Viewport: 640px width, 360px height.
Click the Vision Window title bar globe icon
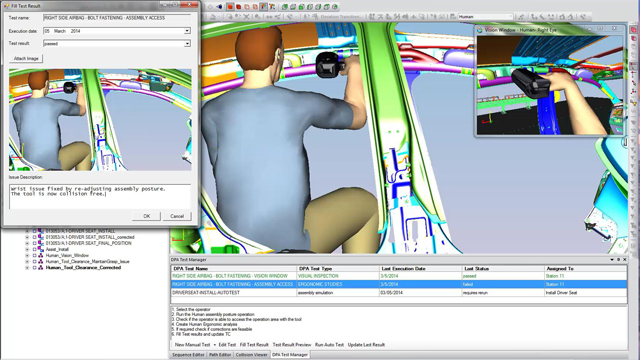(480, 30)
